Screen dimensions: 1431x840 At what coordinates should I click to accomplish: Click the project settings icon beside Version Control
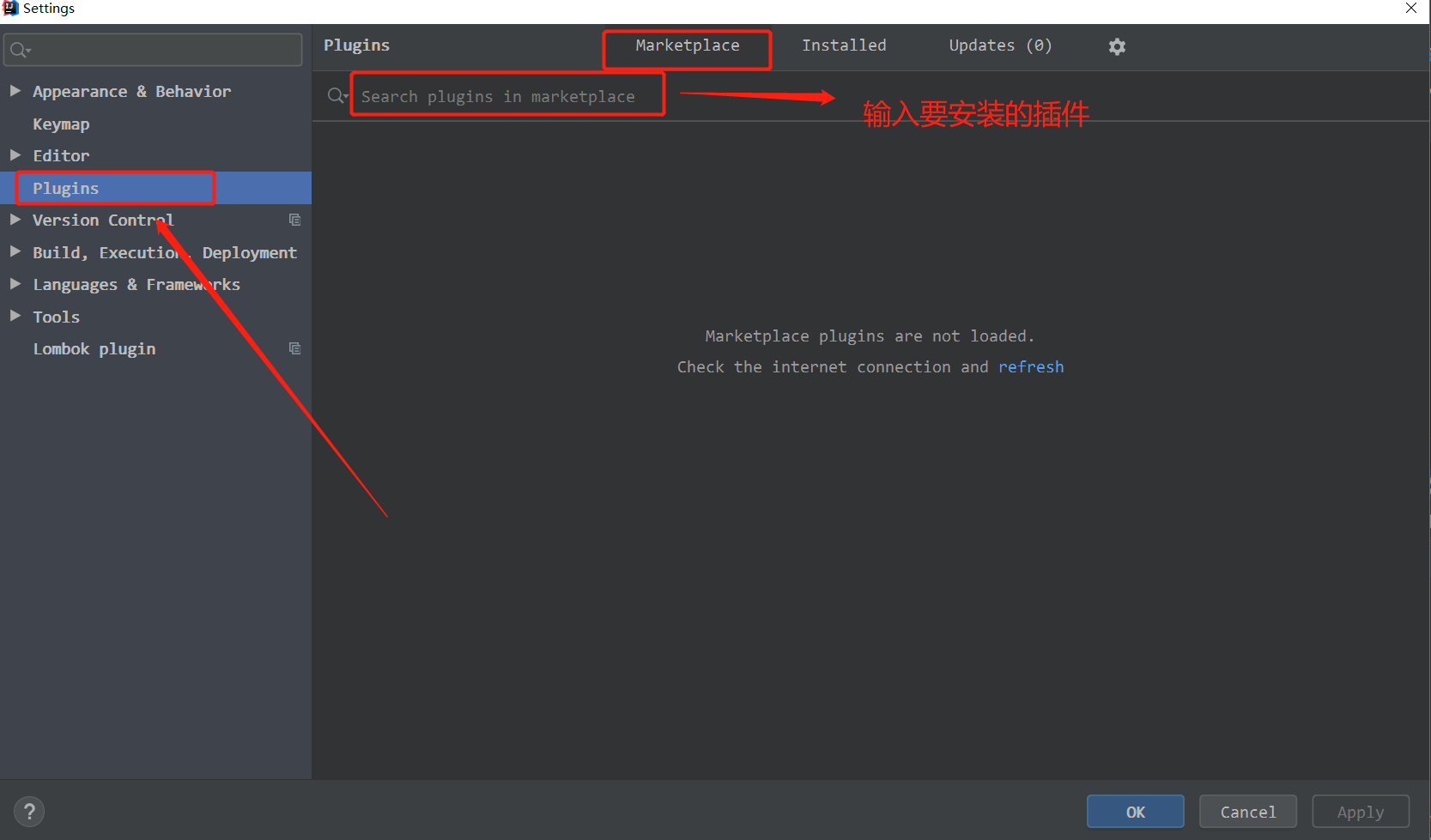(295, 220)
